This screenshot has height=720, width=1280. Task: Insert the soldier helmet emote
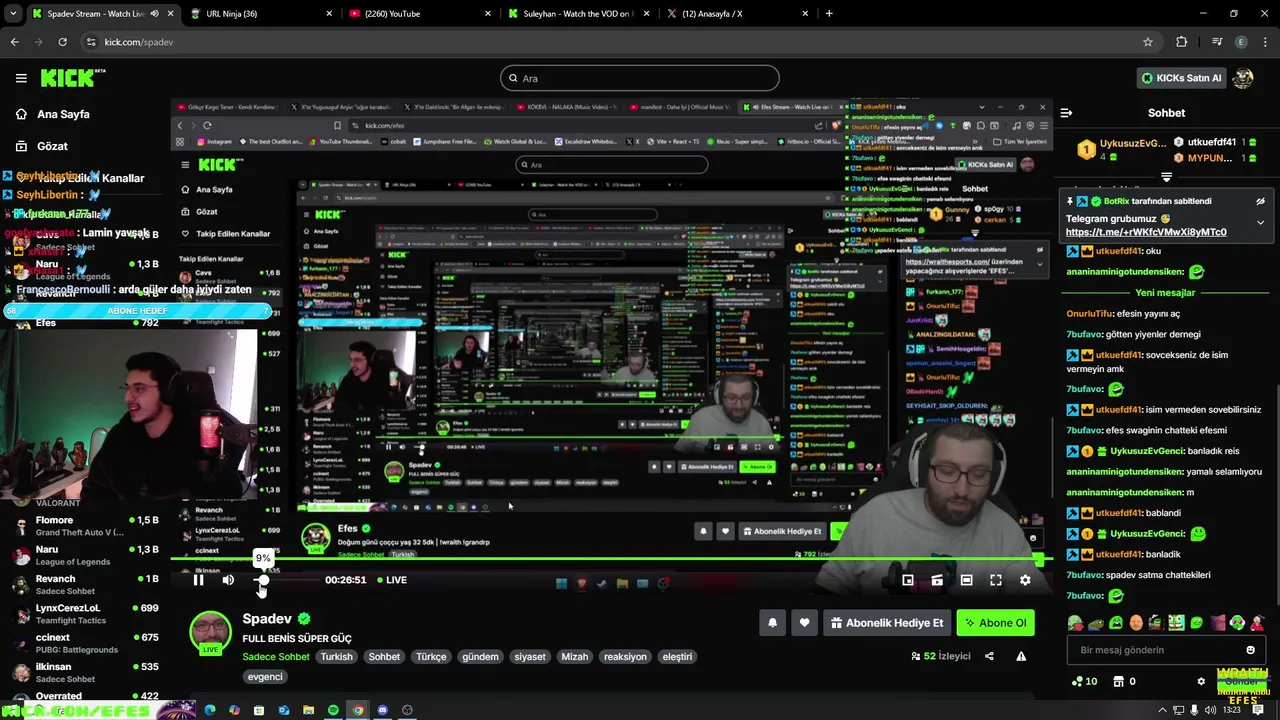1076,623
